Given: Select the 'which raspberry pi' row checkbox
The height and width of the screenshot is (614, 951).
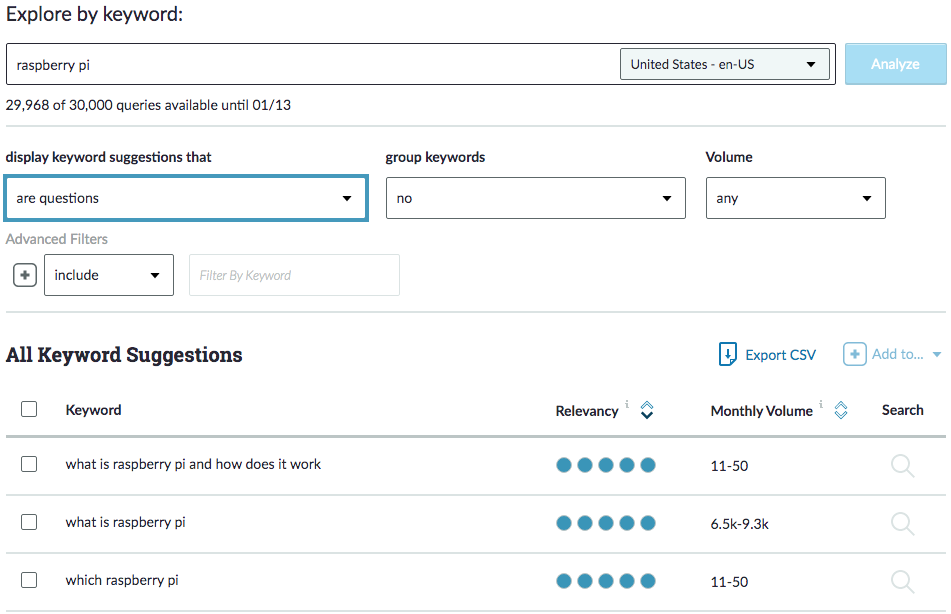Looking at the screenshot, I should click(29, 580).
